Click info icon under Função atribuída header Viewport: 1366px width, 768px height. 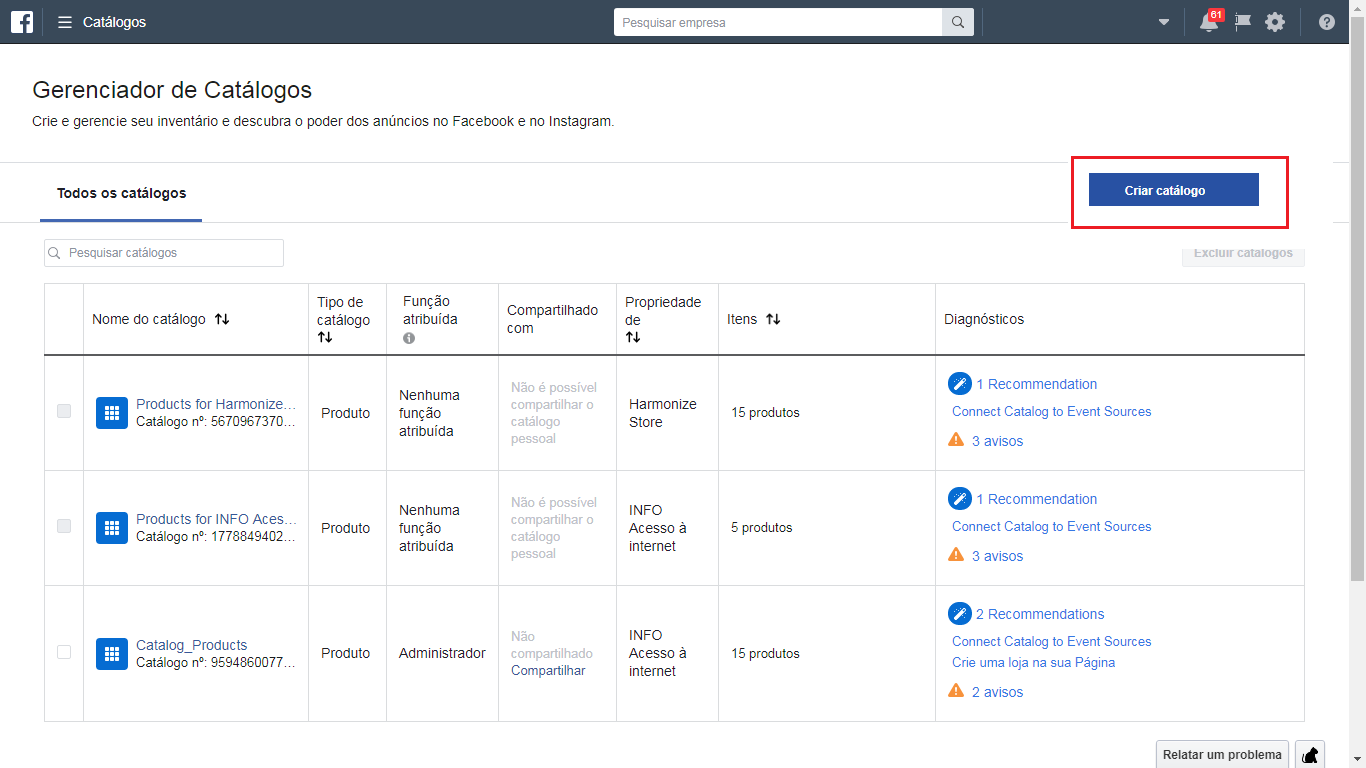click(x=409, y=339)
